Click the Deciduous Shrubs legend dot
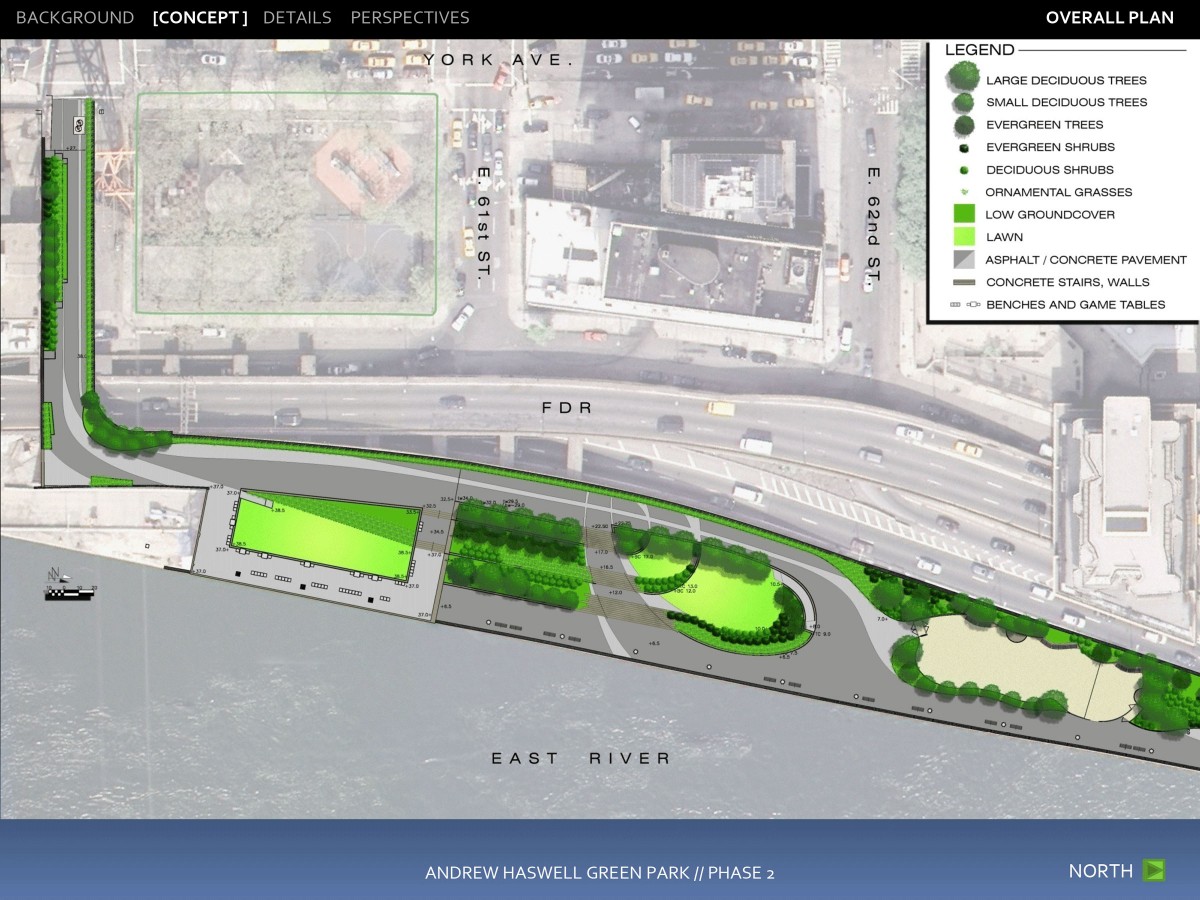The height and width of the screenshot is (900, 1200). 963,170
